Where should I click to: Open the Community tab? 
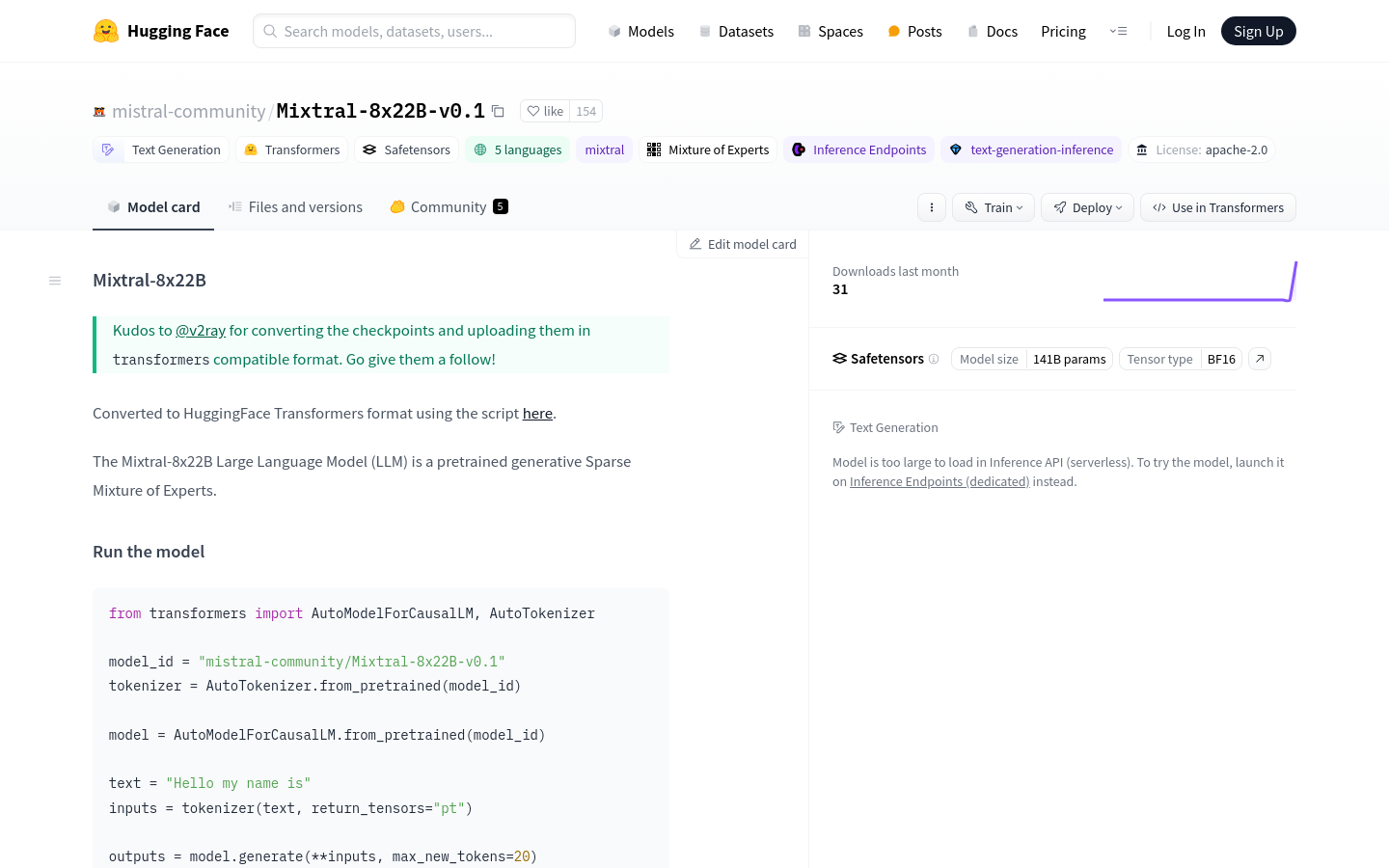(x=449, y=207)
